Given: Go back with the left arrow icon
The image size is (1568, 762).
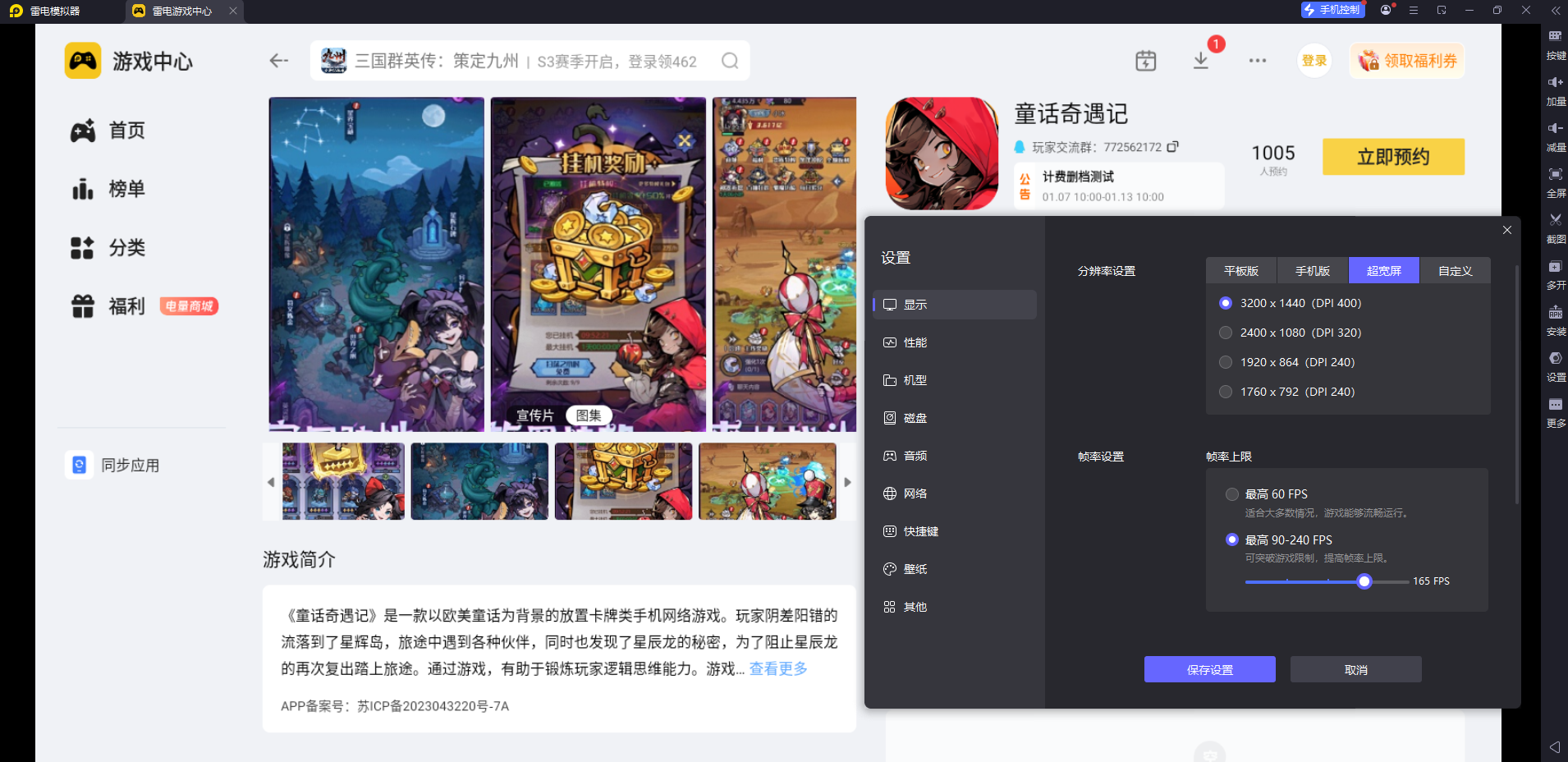Looking at the screenshot, I should pos(279,61).
